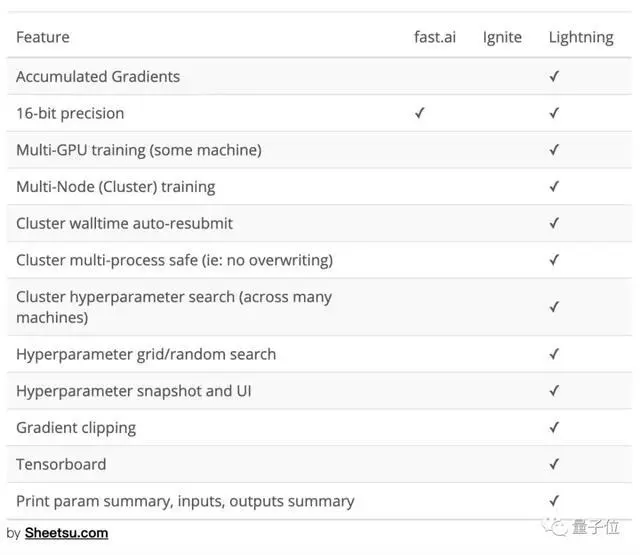Click the Lightning column header
The image size is (640, 555).
coord(580,37)
